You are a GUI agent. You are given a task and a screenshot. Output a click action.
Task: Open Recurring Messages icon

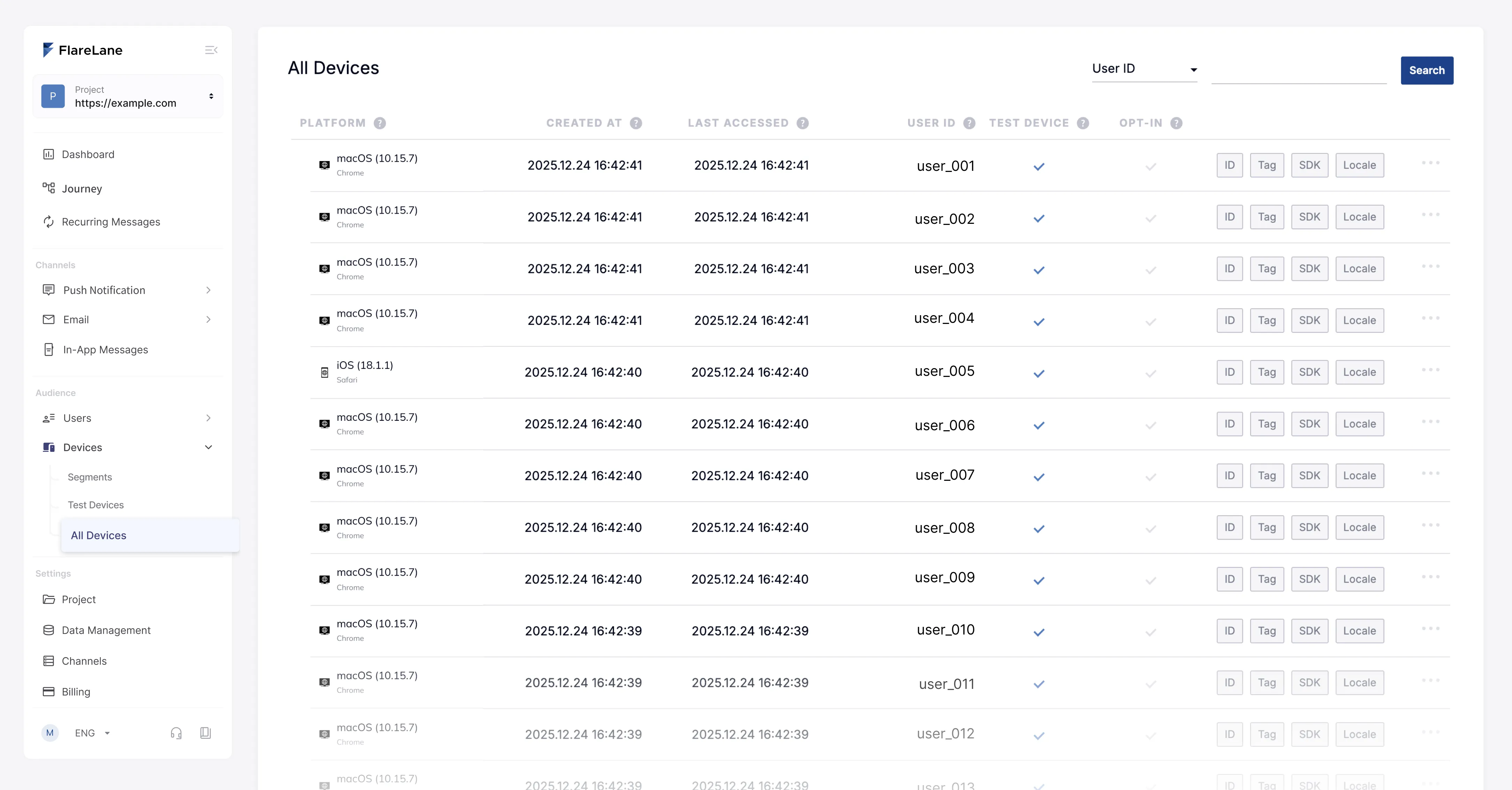pyautogui.click(x=49, y=221)
